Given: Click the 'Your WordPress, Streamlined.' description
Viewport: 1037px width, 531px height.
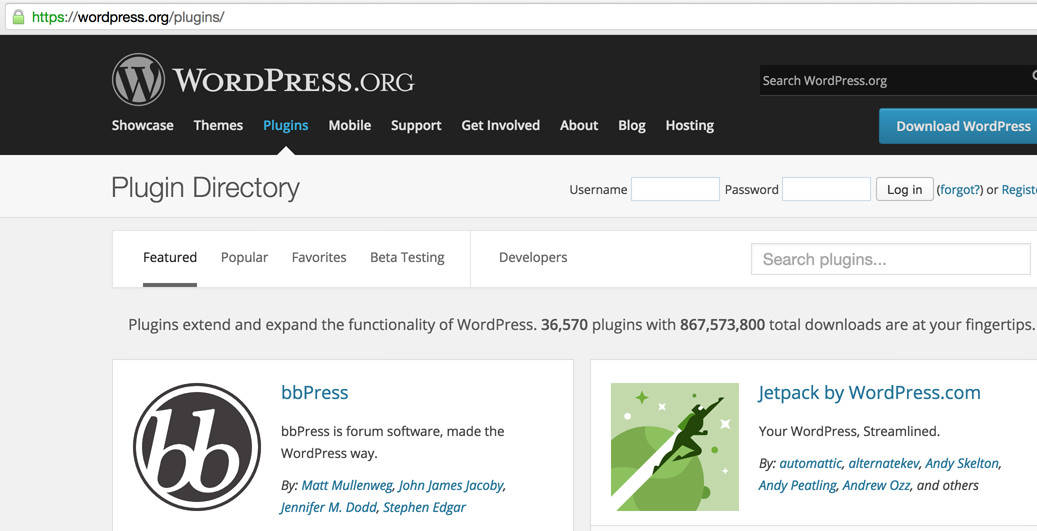Looking at the screenshot, I should pyautogui.click(x=849, y=431).
